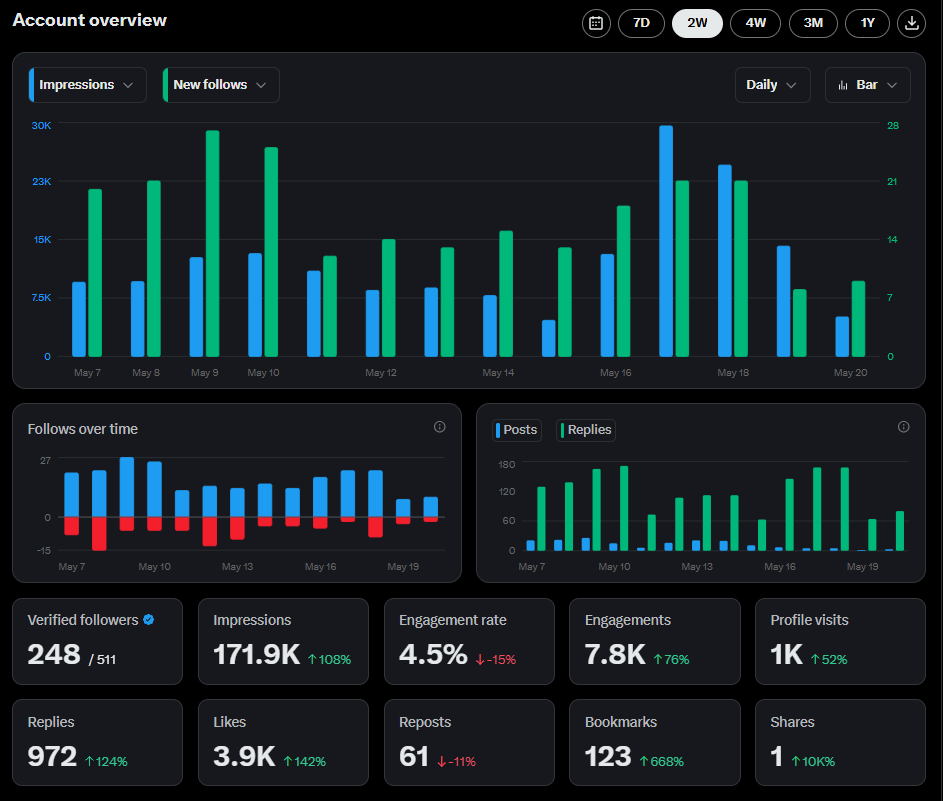Click the verified badge next to followers

coord(149,619)
